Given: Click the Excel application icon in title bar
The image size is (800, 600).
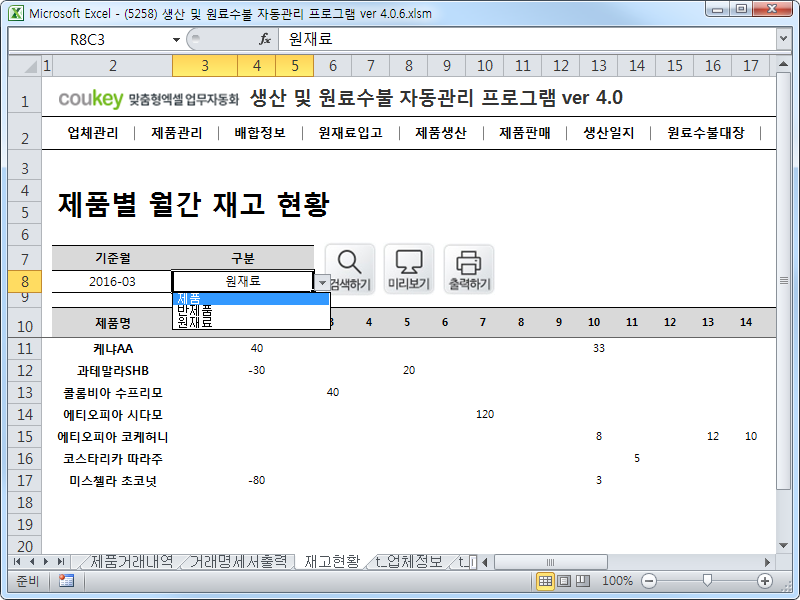Looking at the screenshot, I should tap(16, 13).
